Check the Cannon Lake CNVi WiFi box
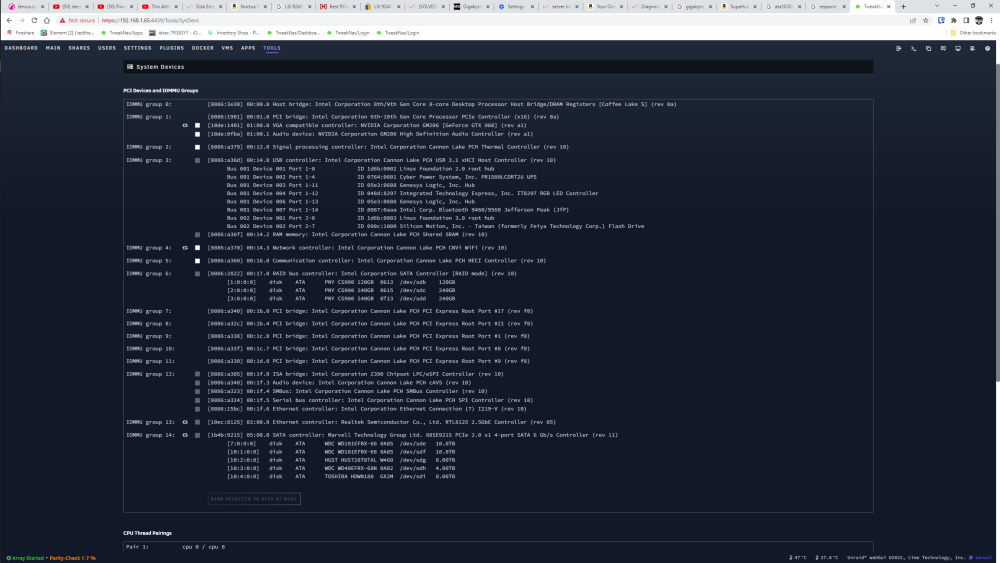 197,248
